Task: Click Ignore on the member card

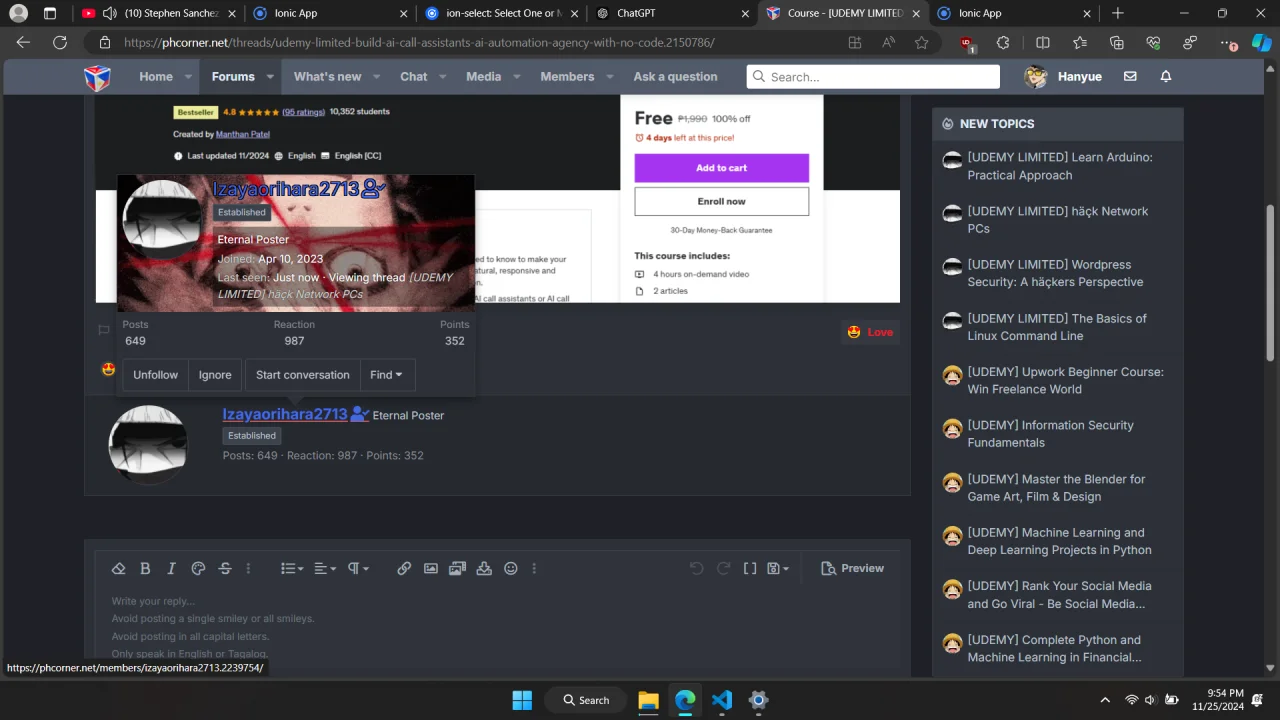Action: [215, 375]
